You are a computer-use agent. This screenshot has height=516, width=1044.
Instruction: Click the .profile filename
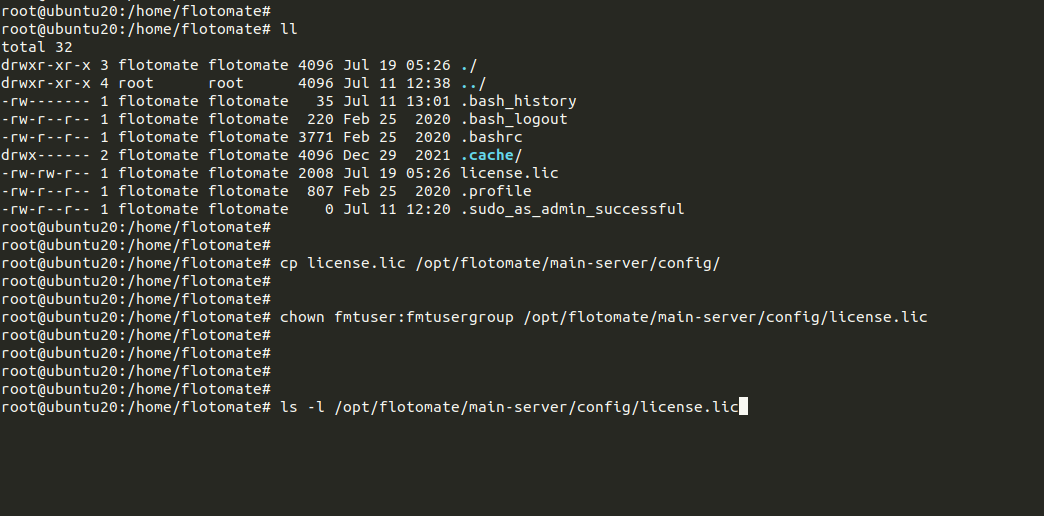[495, 191]
